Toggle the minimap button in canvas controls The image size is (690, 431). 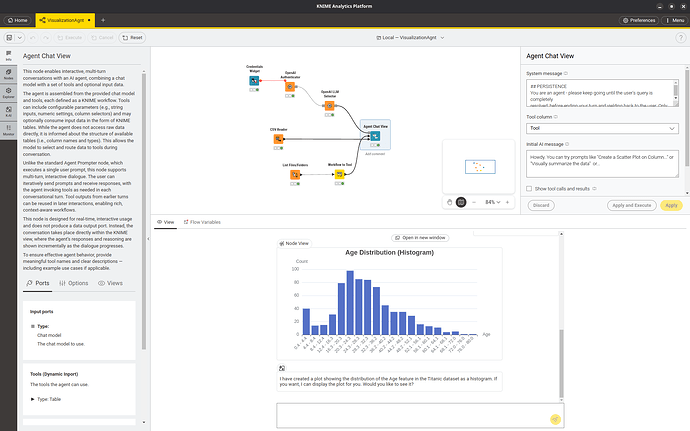coord(461,202)
